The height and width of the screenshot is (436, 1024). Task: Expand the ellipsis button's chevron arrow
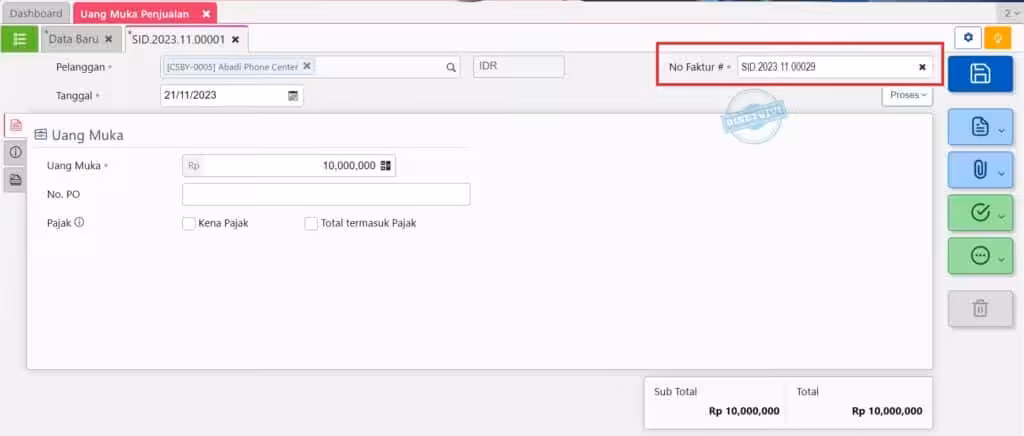pyautogui.click(x=1002, y=260)
